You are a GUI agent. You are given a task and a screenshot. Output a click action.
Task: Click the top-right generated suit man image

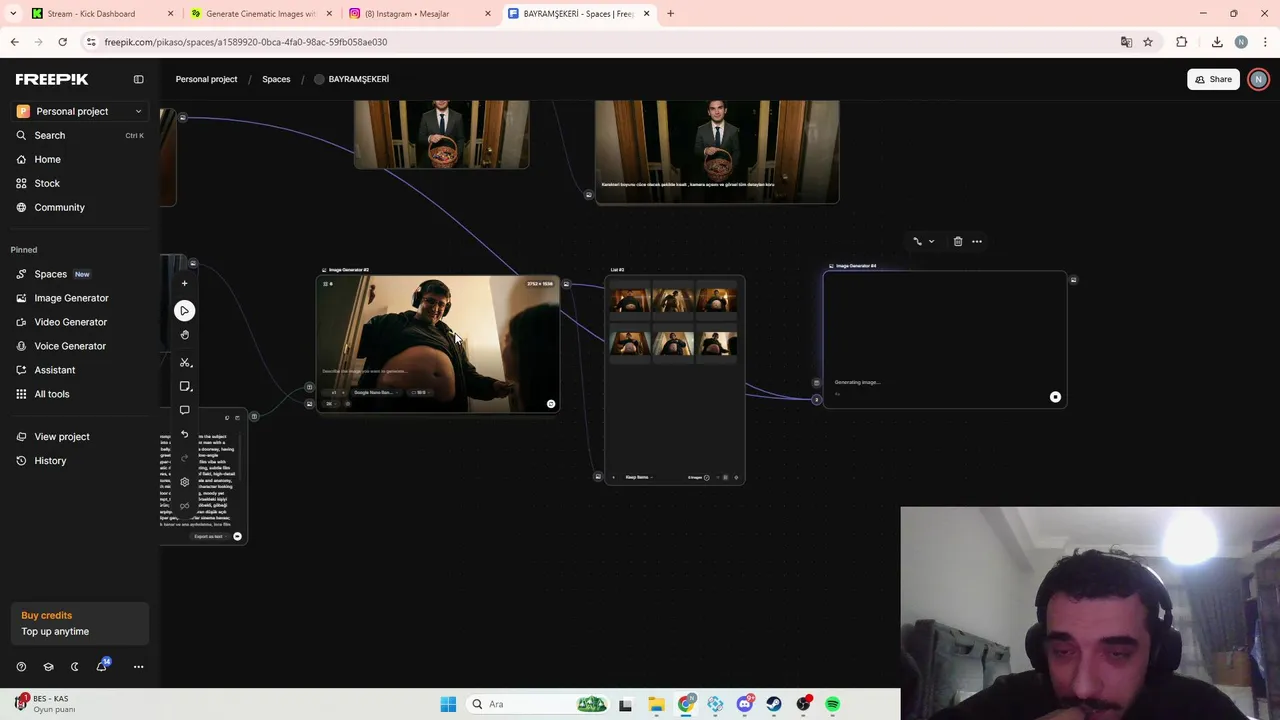pyautogui.click(x=717, y=150)
